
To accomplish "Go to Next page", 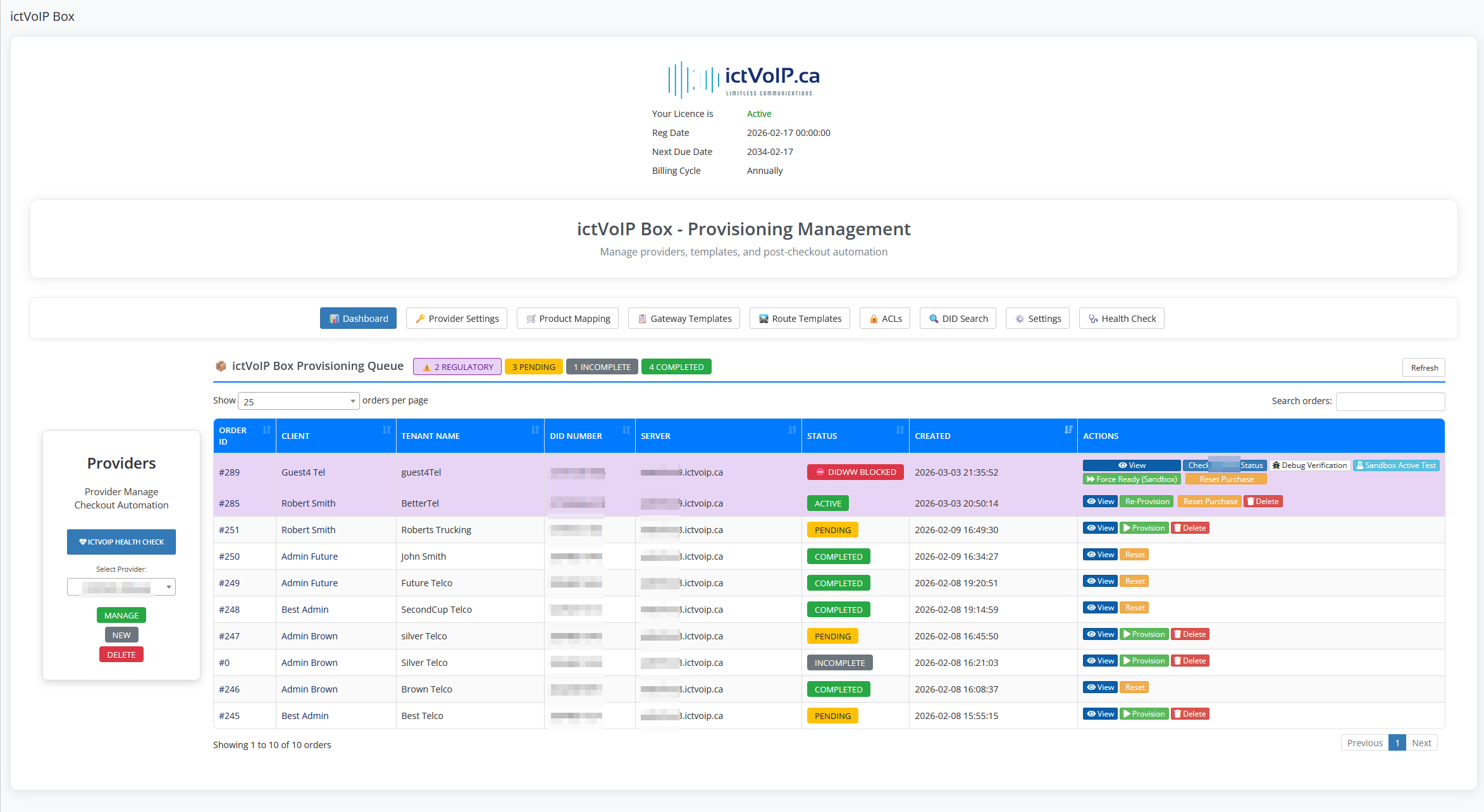I will 1421,743.
